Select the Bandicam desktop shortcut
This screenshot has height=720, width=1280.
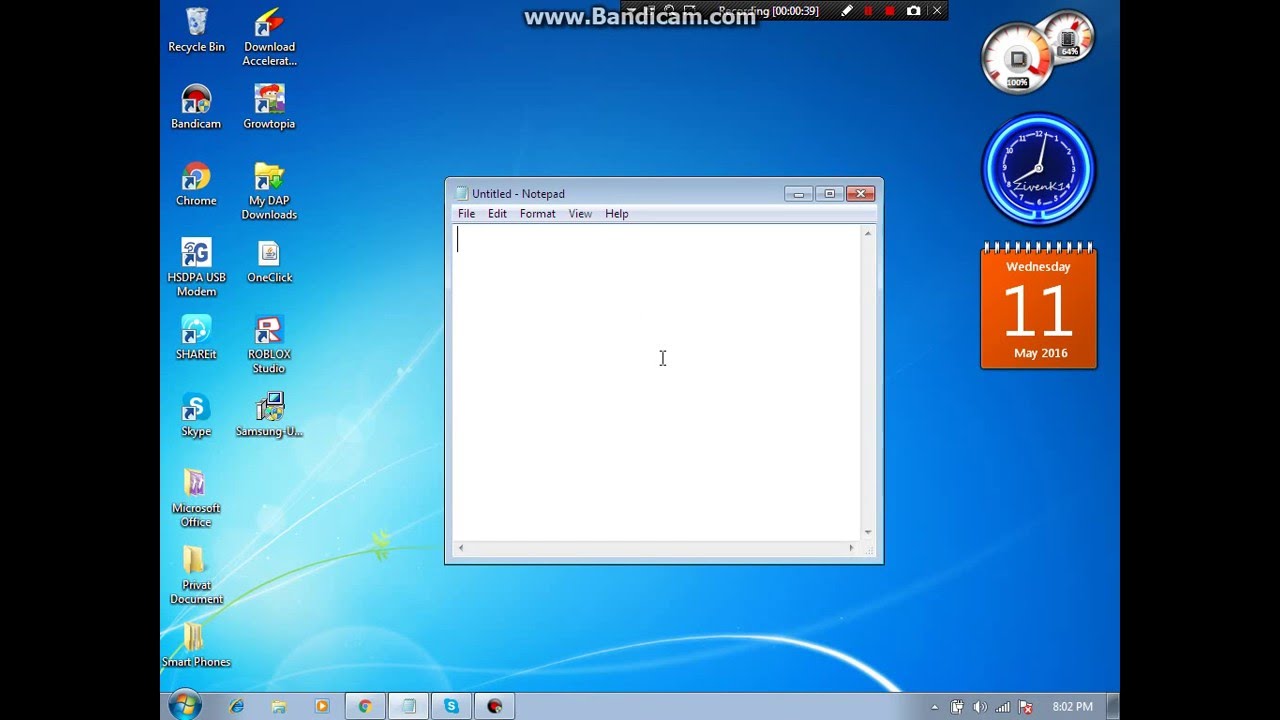196,107
